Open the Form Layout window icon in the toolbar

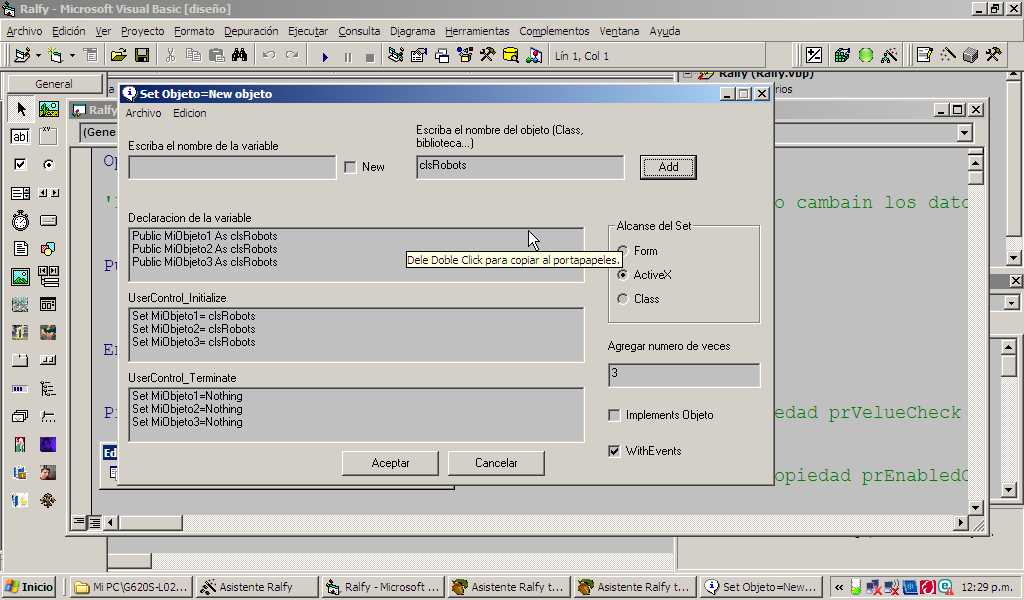coord(442,55)
